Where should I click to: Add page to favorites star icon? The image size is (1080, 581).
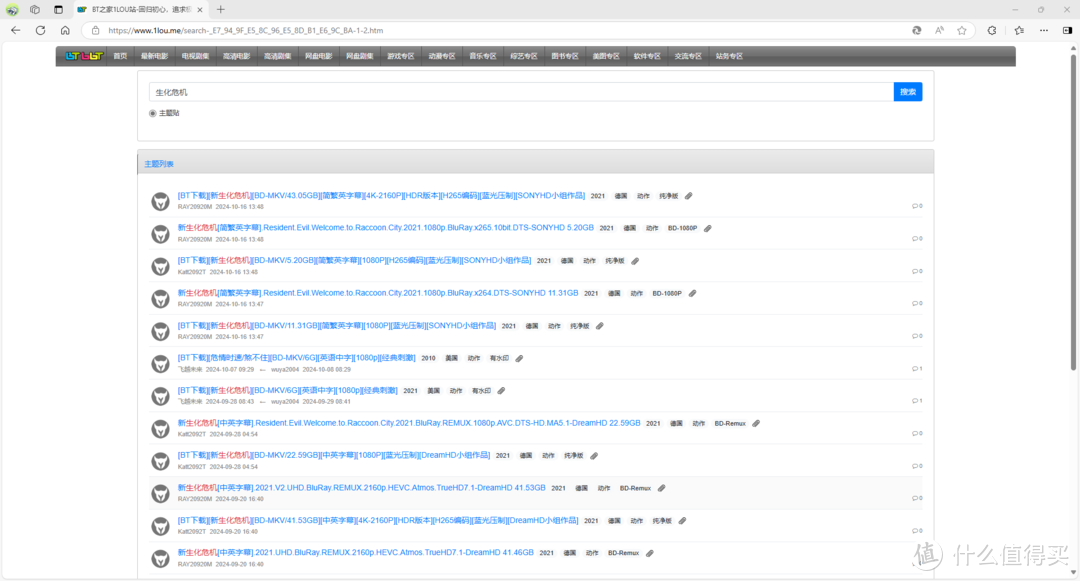pos(962,30)
